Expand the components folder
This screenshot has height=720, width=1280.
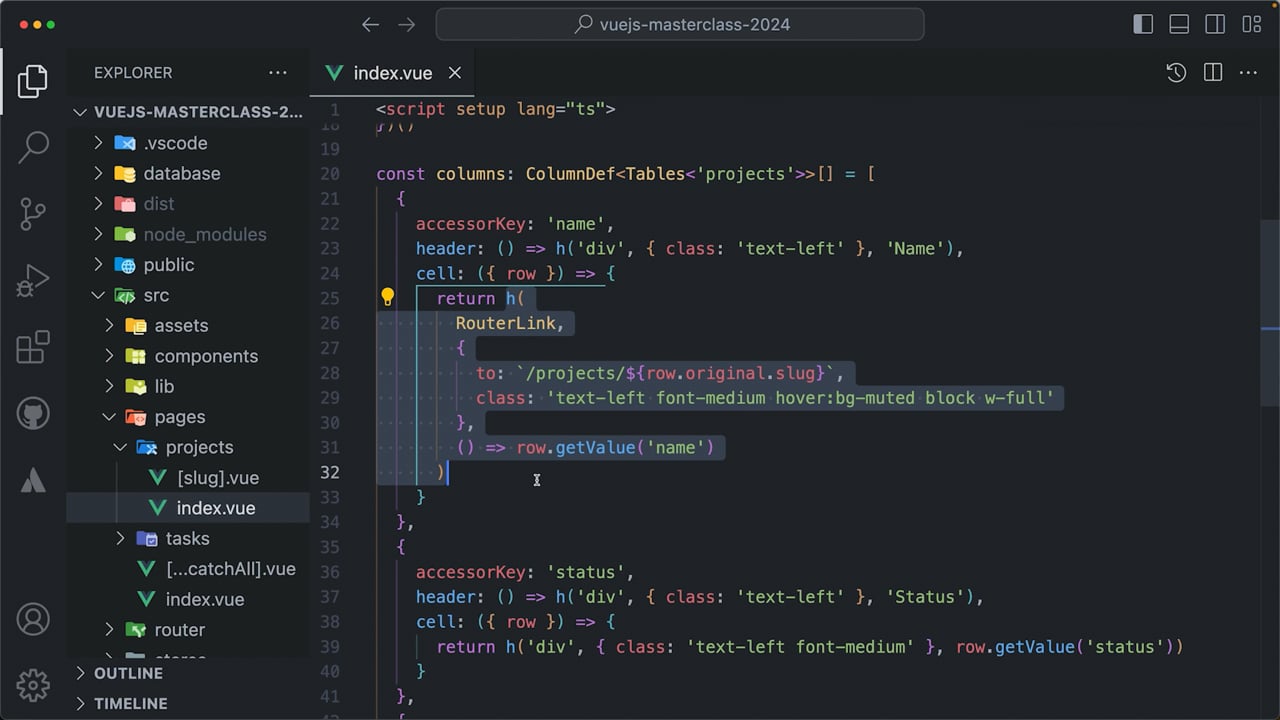tap(188, 356)
